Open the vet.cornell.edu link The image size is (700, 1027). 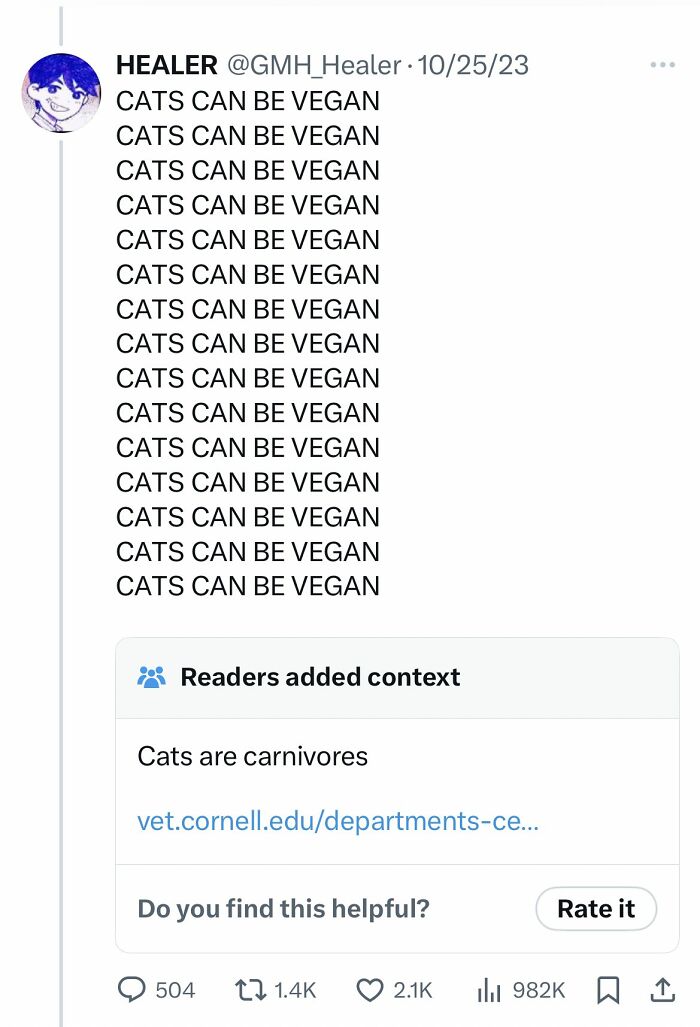pos(338,819)
